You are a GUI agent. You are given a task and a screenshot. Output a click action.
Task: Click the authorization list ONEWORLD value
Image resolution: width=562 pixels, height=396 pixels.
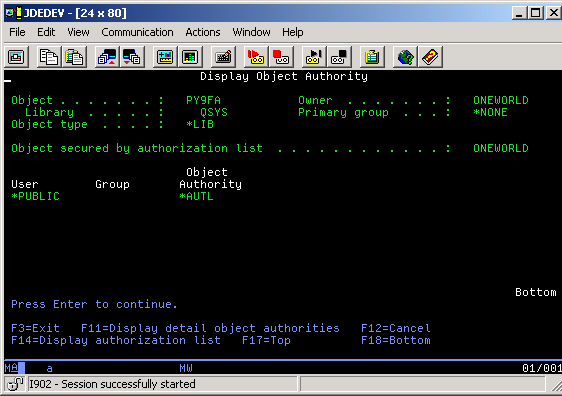point(501,148)
